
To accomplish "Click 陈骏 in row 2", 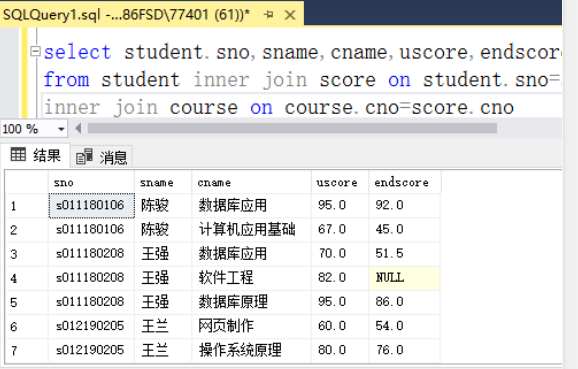I will (x=163, y=230).
